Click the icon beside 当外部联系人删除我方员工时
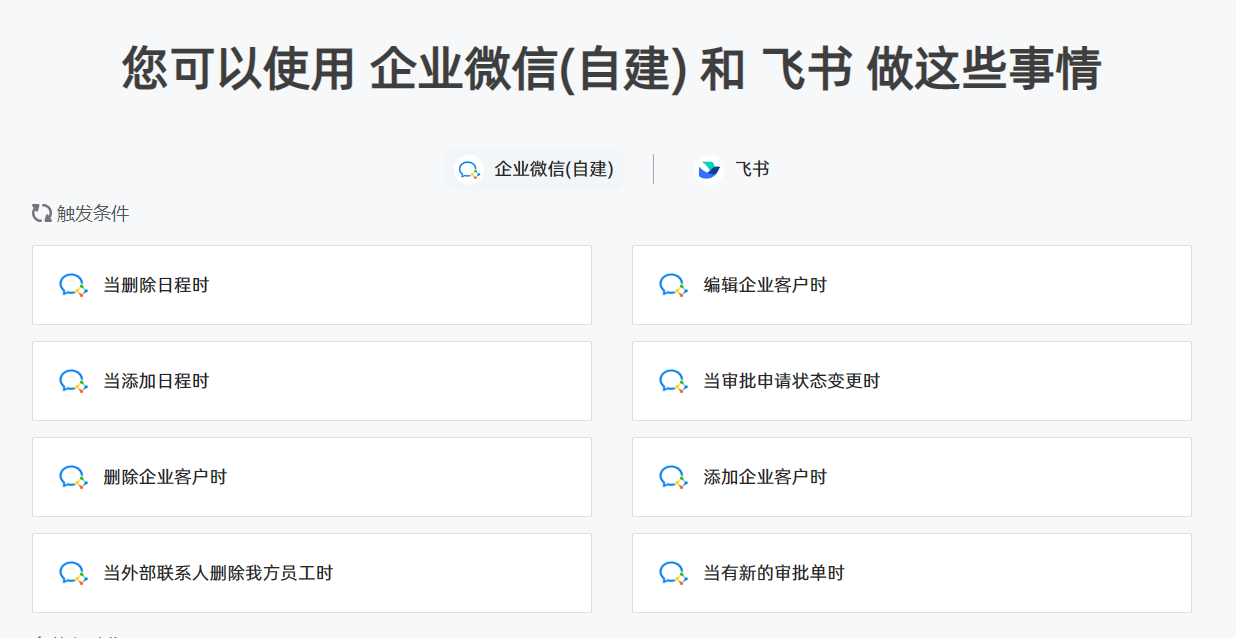This screenshot has height=638, width=1236. click(x=74, y=574)
